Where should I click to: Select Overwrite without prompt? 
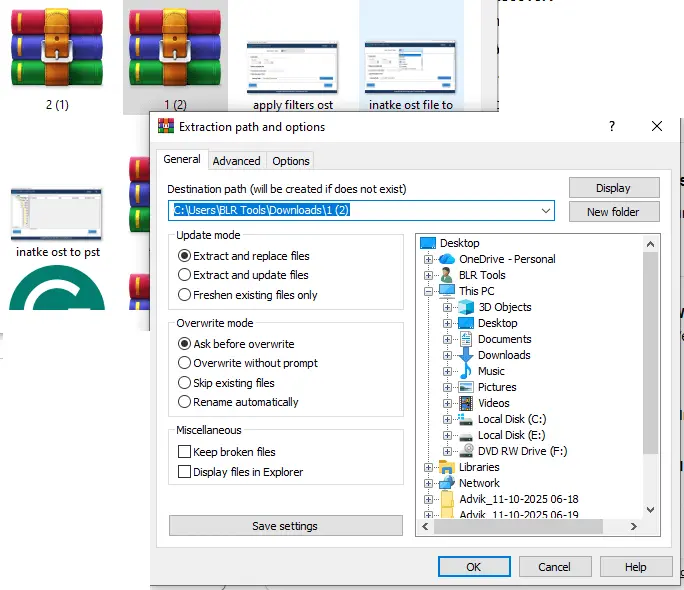pyautogui.click(x=248, y=363)
